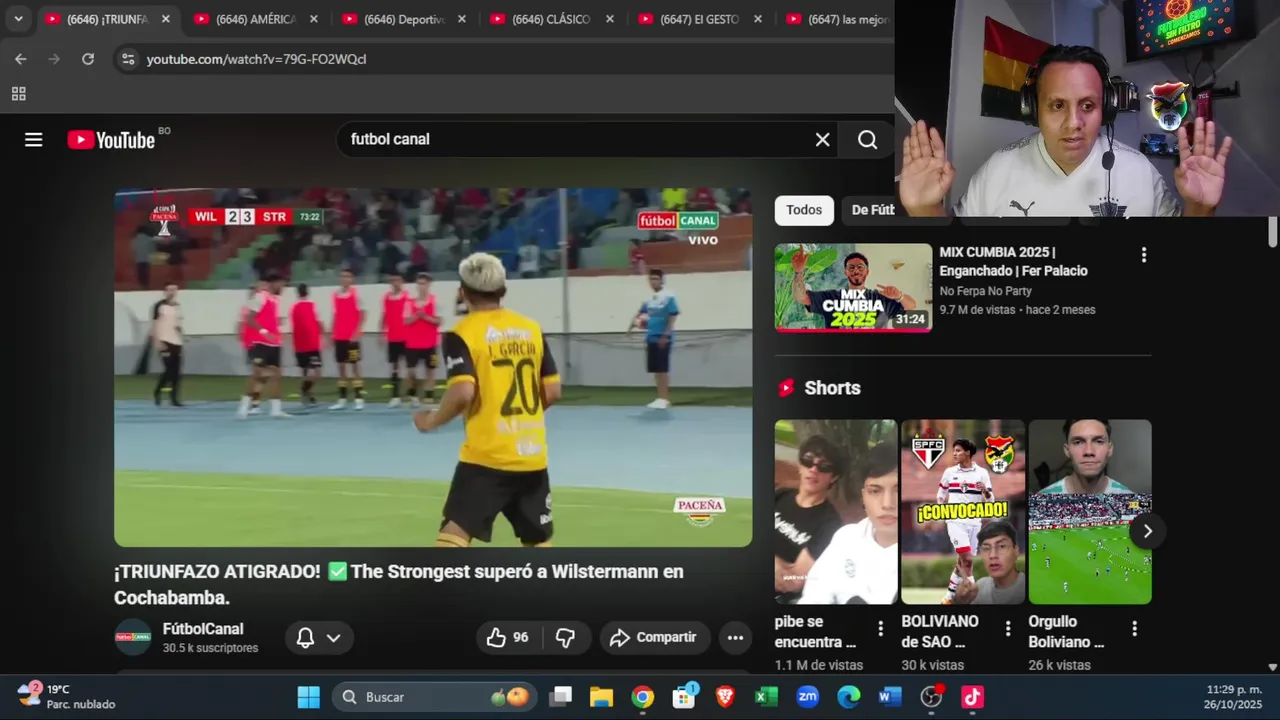Go forward in browser history
The height and width of the screenshot is (720, 1280).
tap(54, 59)
